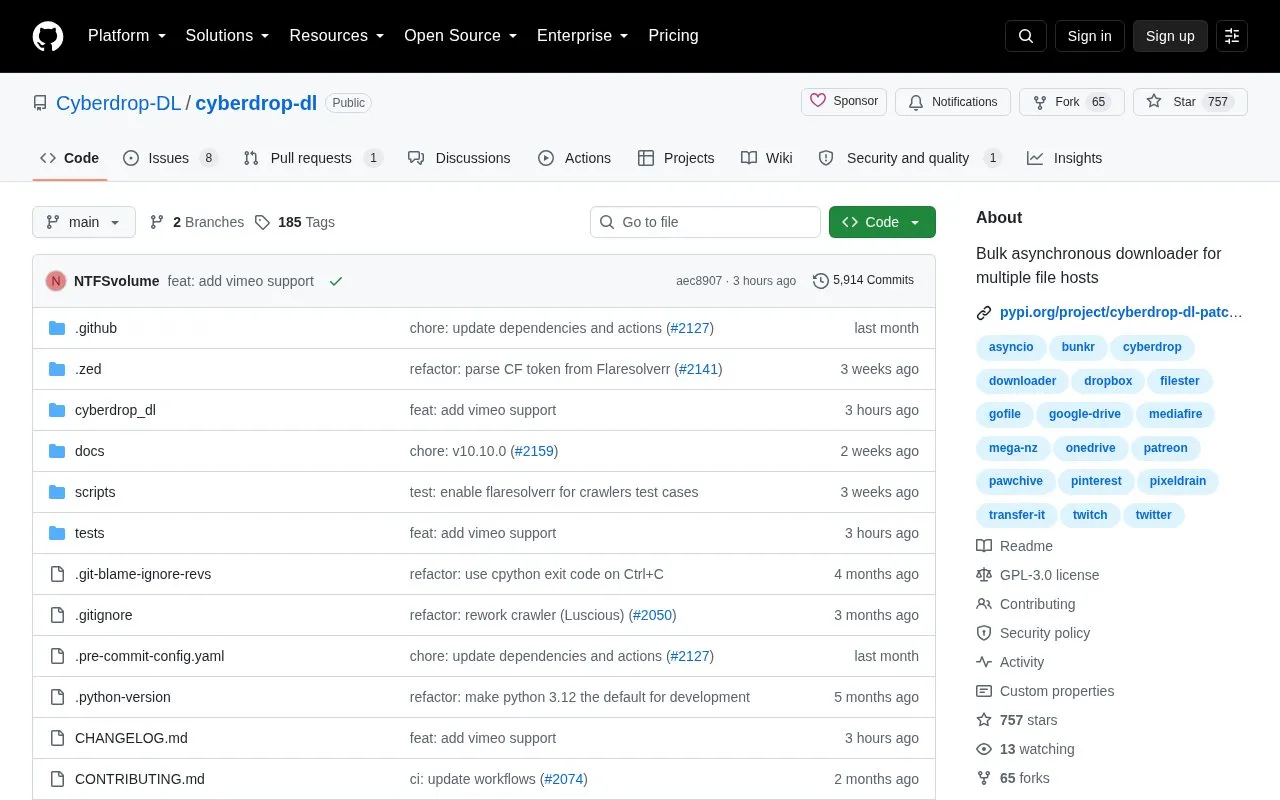Image resolution: width=1280 pixels, height=800 pixels.
Task: Open pull request #2050 link
Action: pyautogui.click(x=652, y=615)
